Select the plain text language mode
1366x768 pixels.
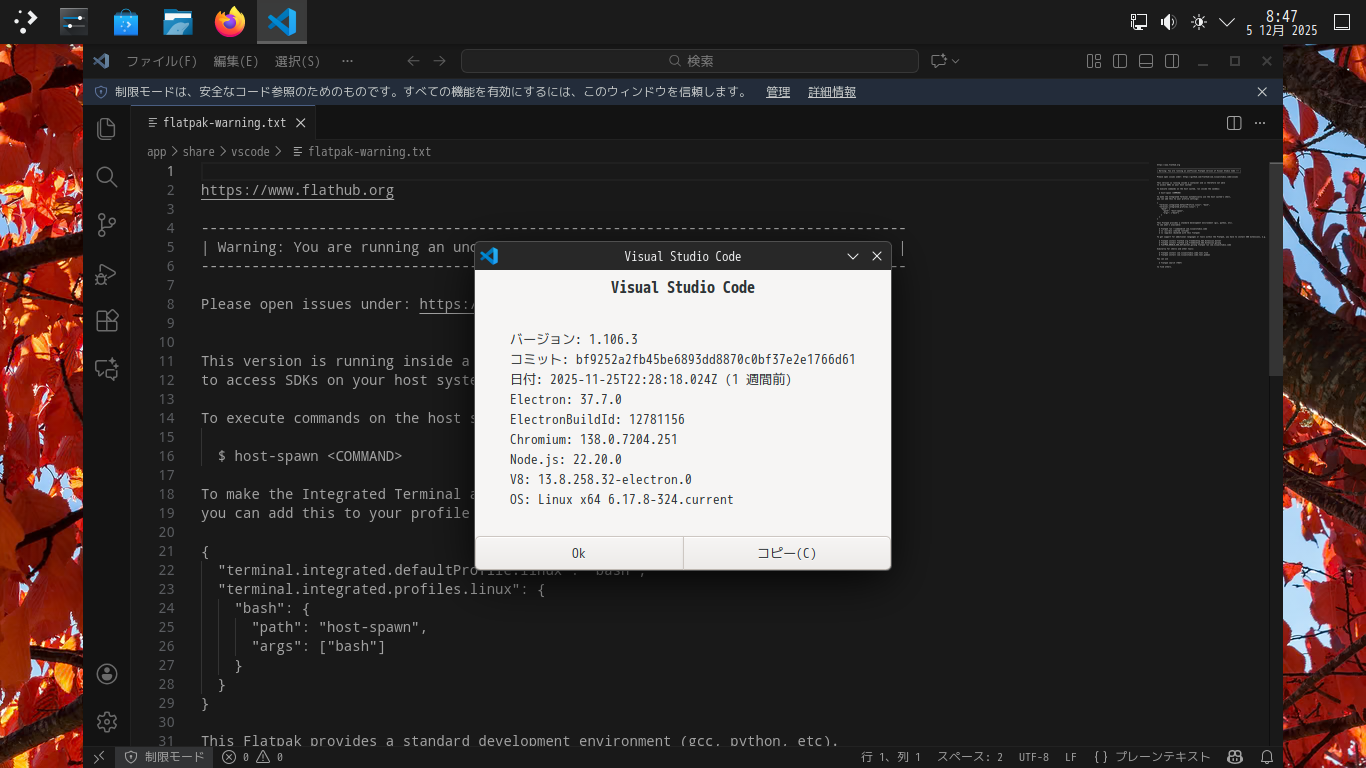[1152, 757]
